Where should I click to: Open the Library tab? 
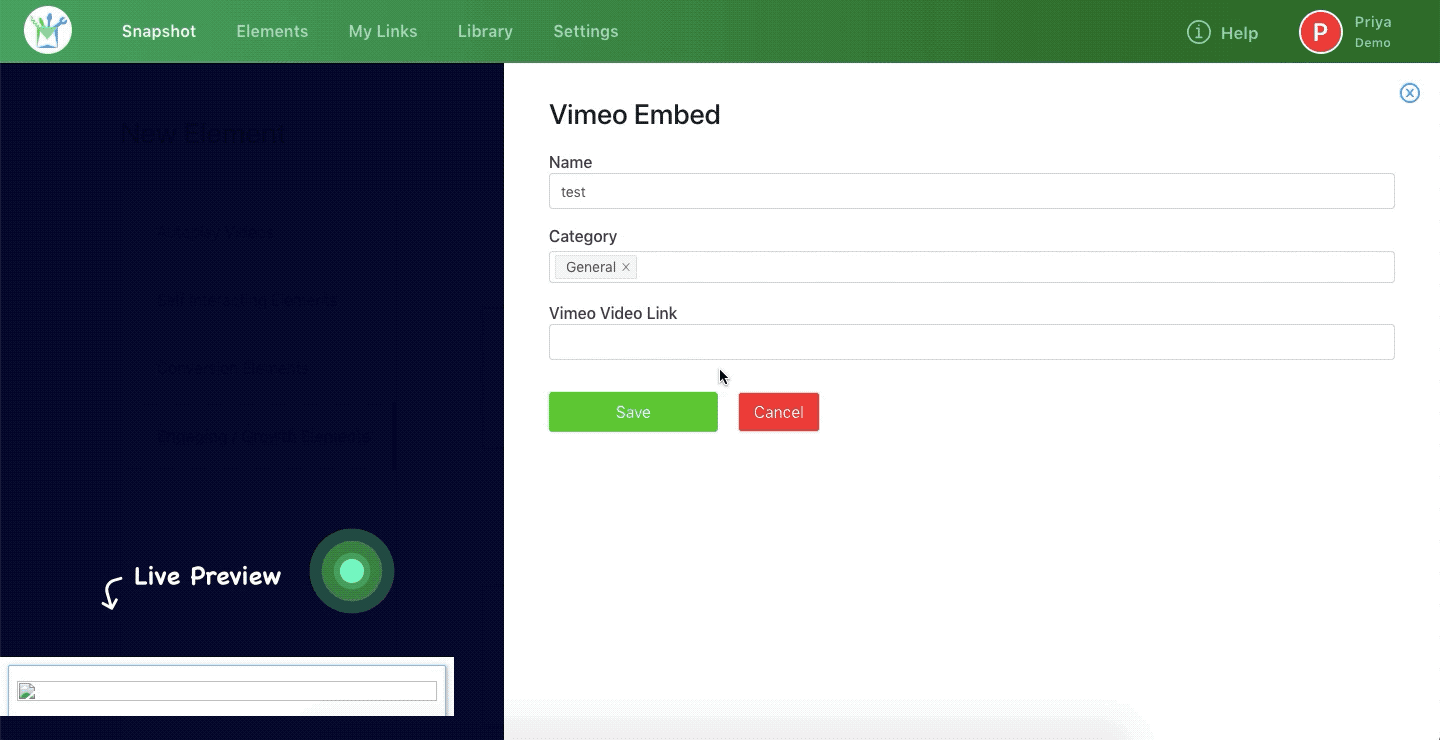(x=485, y=31)
